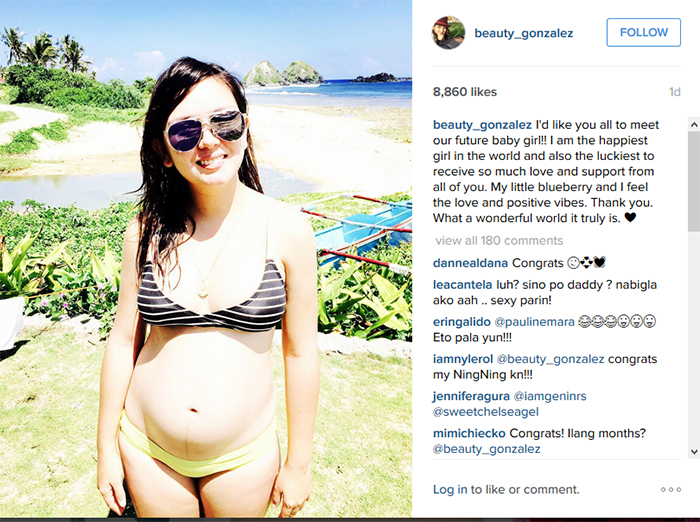Click the scrollbar up arrow
The image size is (700, 522).
point(694,124)
